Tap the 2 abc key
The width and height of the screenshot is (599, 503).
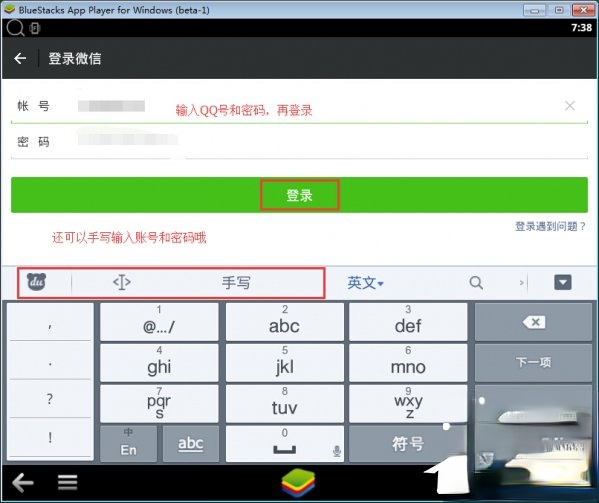coord(285,322)
